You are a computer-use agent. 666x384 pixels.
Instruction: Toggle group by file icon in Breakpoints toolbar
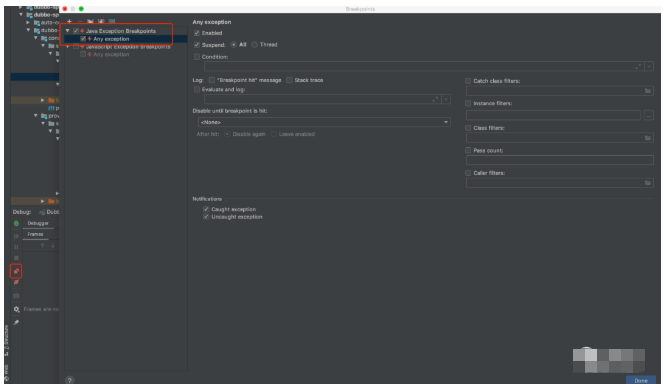click(x=101, y=21)
